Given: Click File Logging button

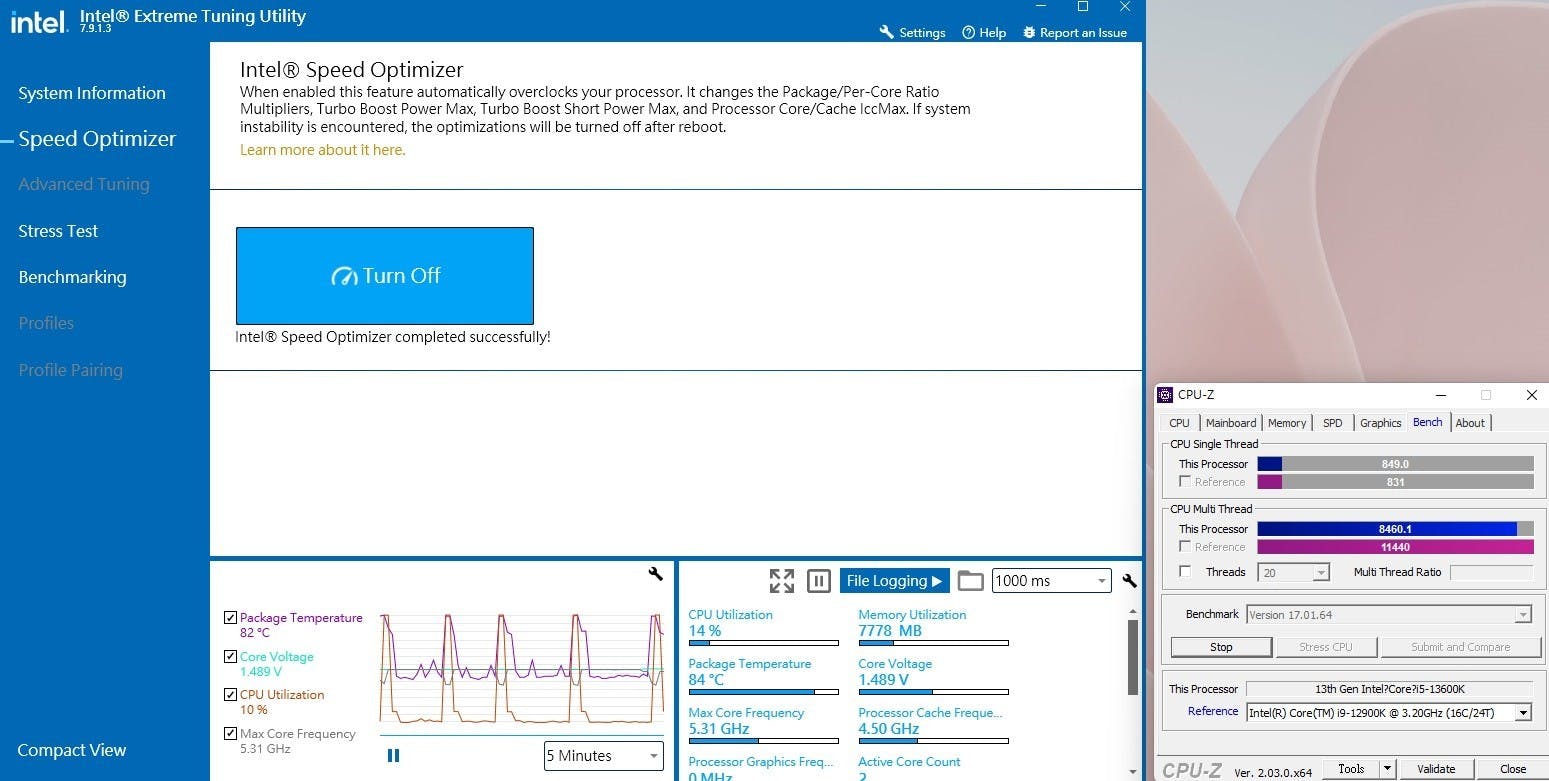Looking at the screenshot, I should (x=894, y=581).
